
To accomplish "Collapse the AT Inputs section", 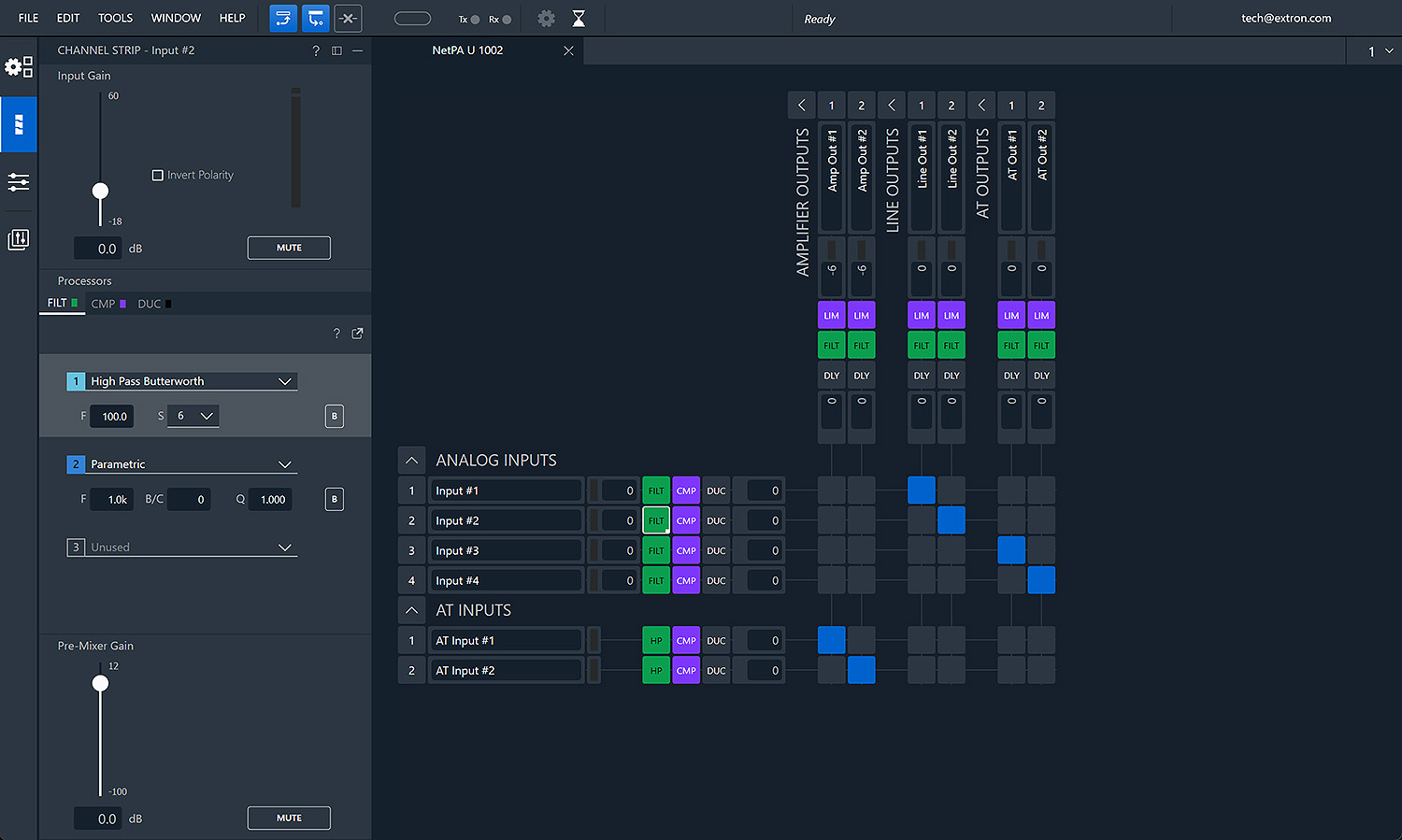I will point(411,610).
